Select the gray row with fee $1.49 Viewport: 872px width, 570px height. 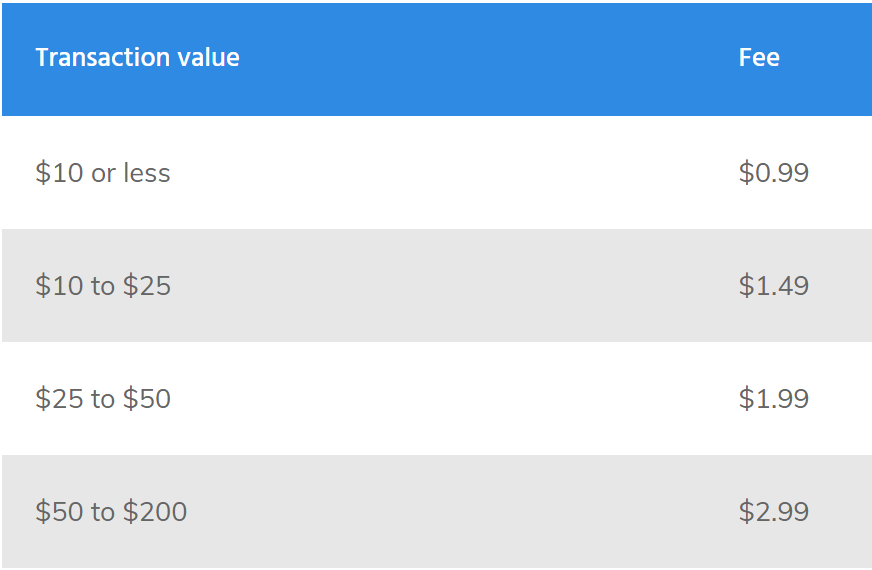click(437, 285)
